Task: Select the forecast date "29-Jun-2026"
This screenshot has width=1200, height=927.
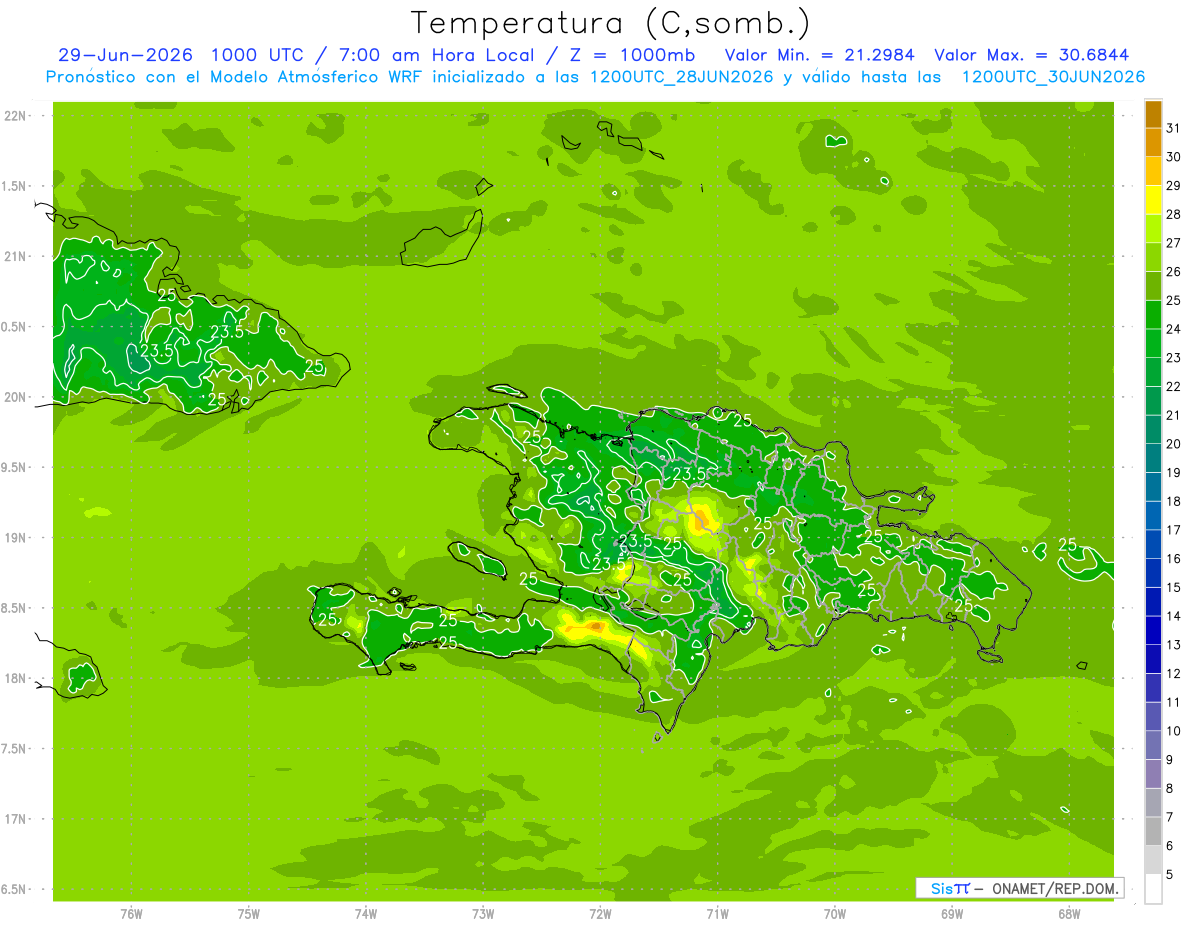Action: click(125, 55)
